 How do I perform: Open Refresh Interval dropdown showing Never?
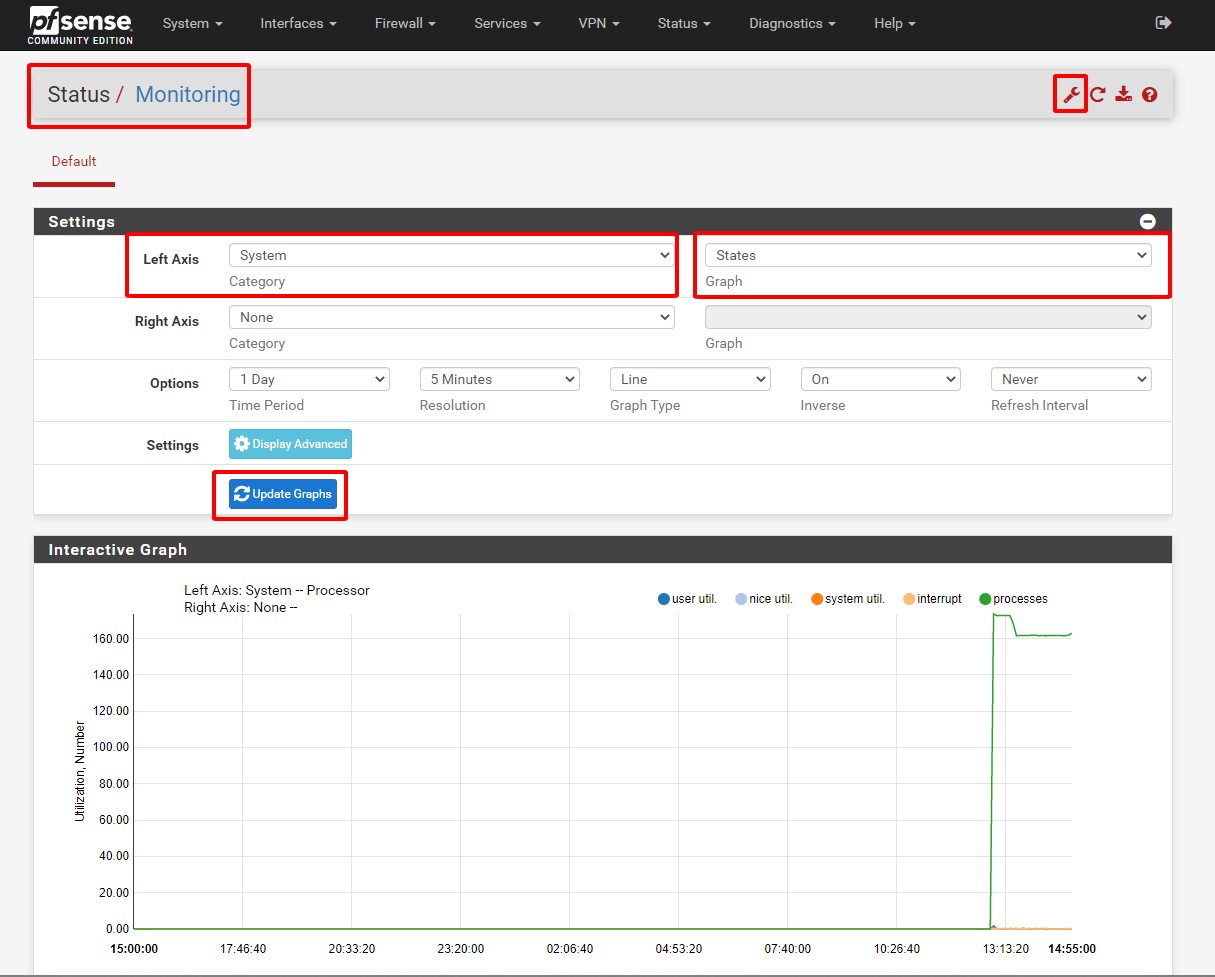[1071, 379]
